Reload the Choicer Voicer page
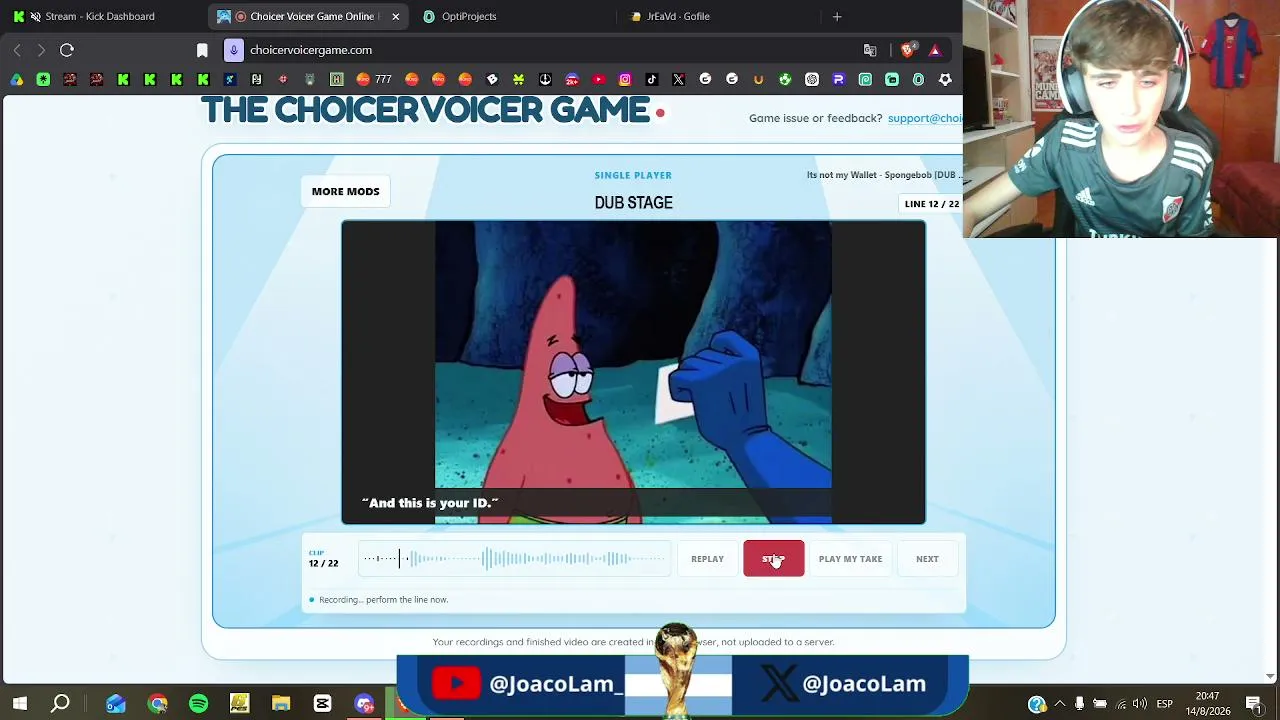 tap(67, 50)
